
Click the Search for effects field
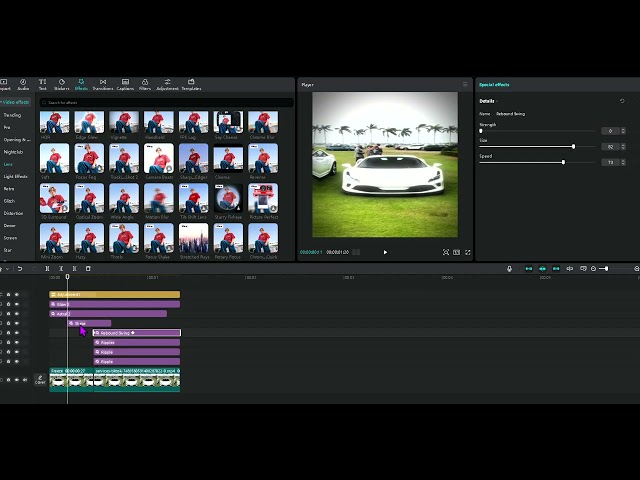(167, 102)
